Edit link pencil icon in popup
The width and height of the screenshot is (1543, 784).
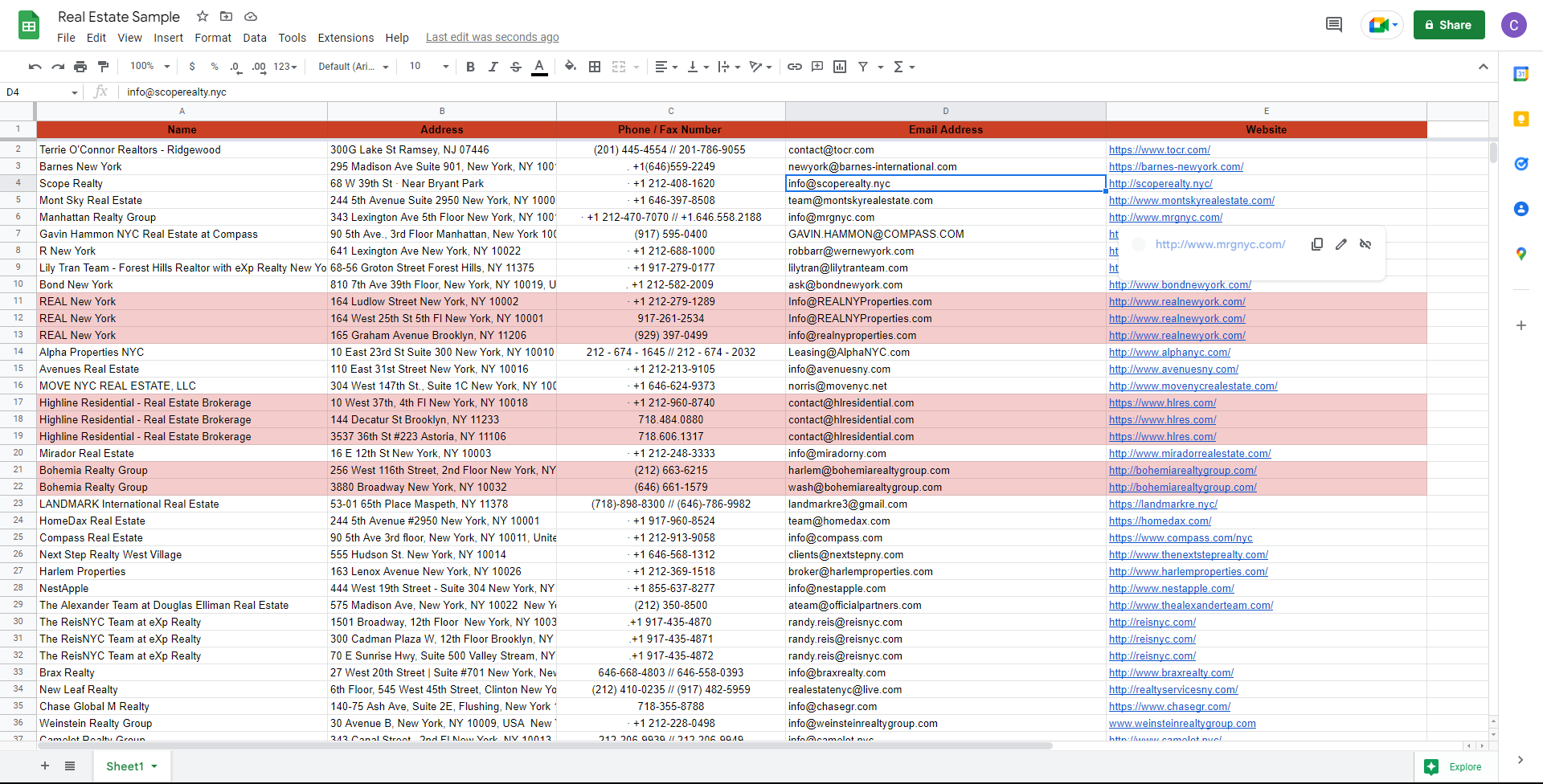point(1341,244)
